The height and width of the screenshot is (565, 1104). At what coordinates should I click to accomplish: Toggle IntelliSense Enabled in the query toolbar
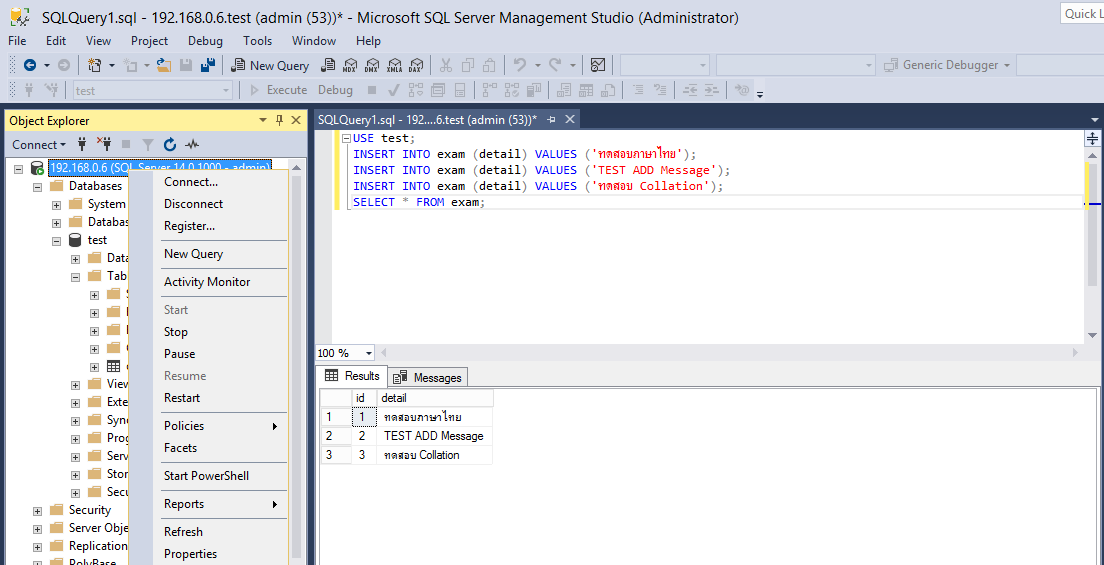[460, 90]
